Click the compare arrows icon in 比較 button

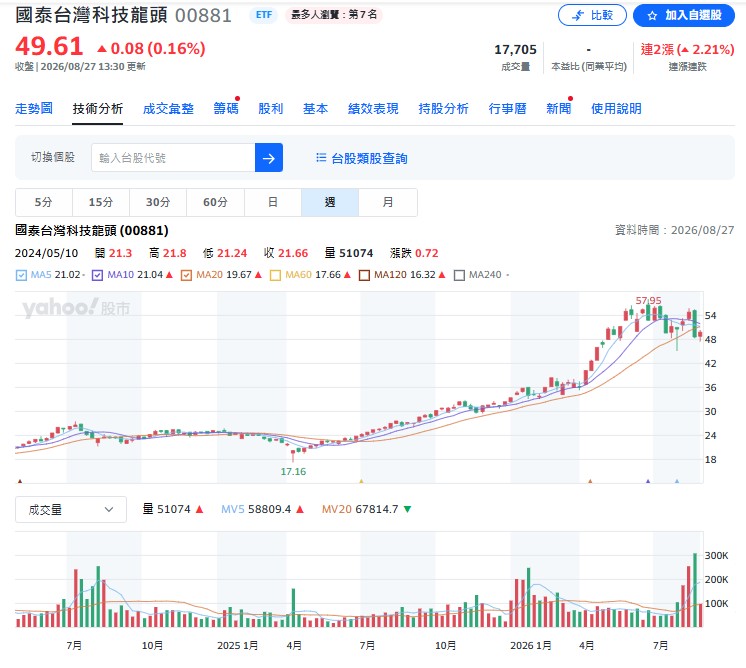click(578, 16)
